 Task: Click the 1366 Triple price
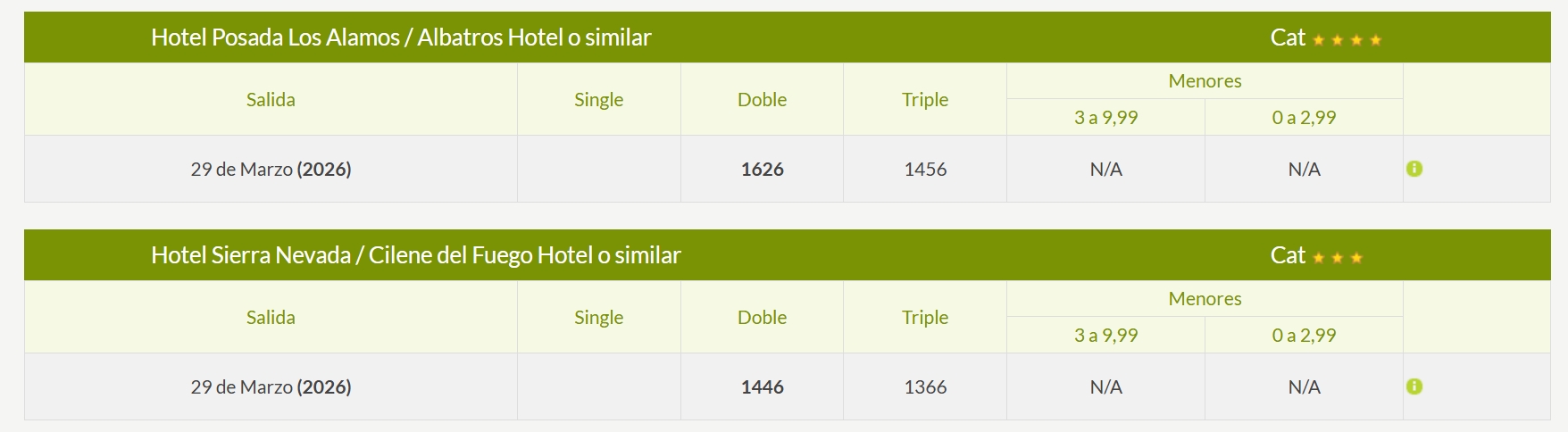point(925,386)
